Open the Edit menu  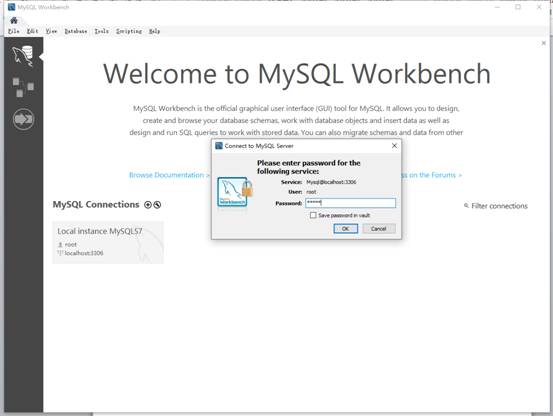[32, 31]
